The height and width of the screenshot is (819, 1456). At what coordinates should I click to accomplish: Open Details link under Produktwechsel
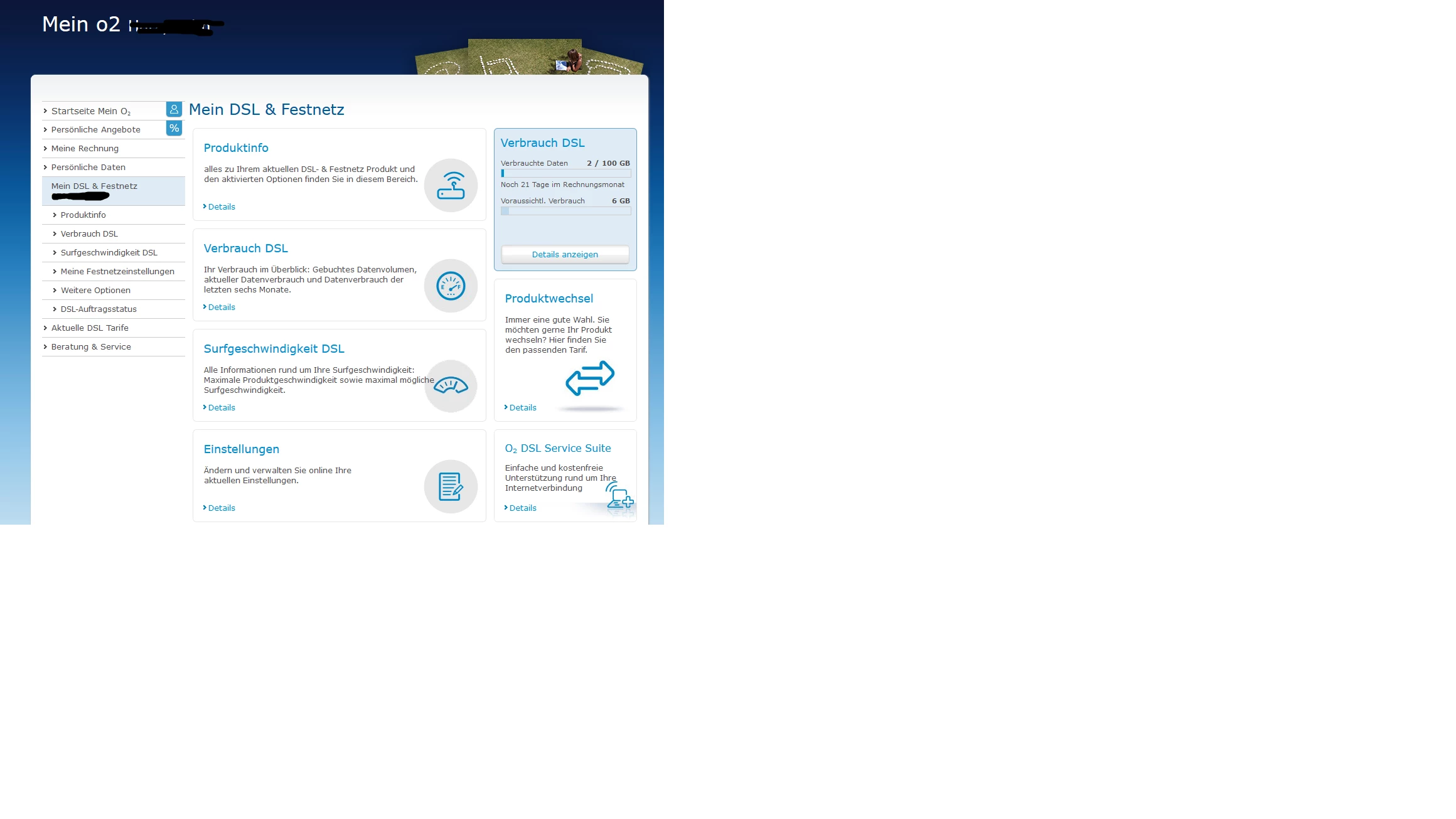[x=522, y=407]
